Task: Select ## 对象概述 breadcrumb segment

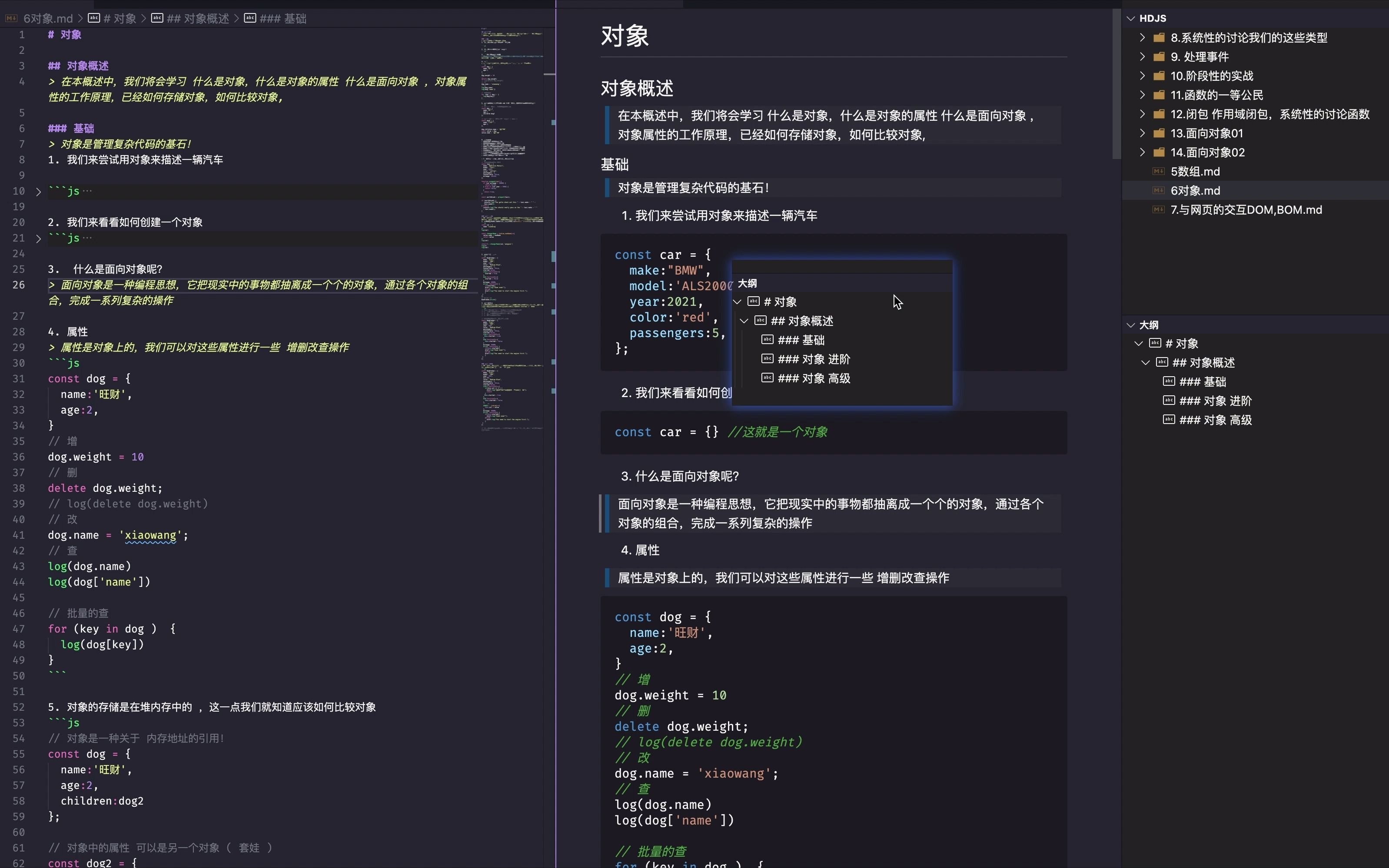Action: tap(197, 19)
